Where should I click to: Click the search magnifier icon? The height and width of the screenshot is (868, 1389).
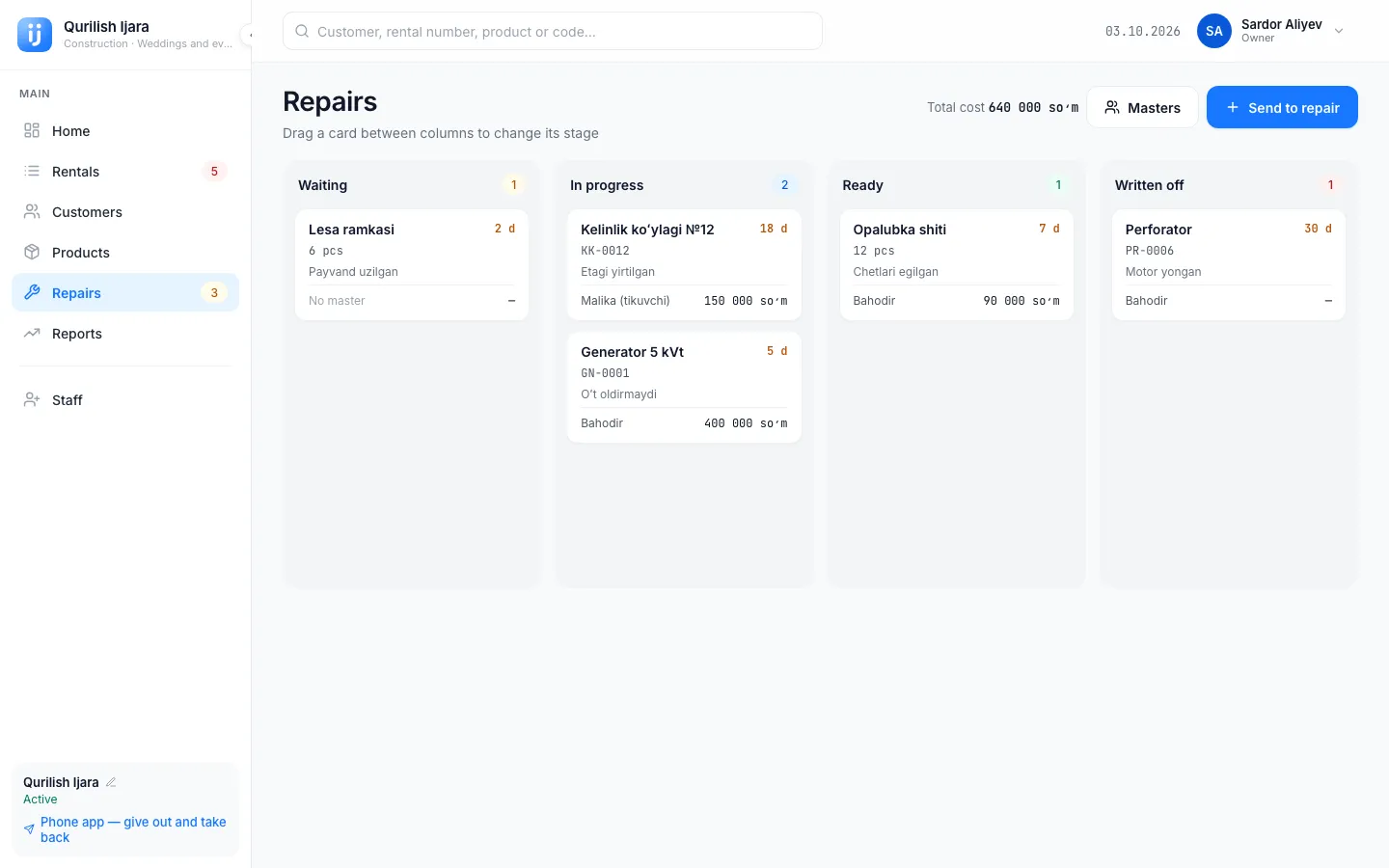click(x=302, y=31)
